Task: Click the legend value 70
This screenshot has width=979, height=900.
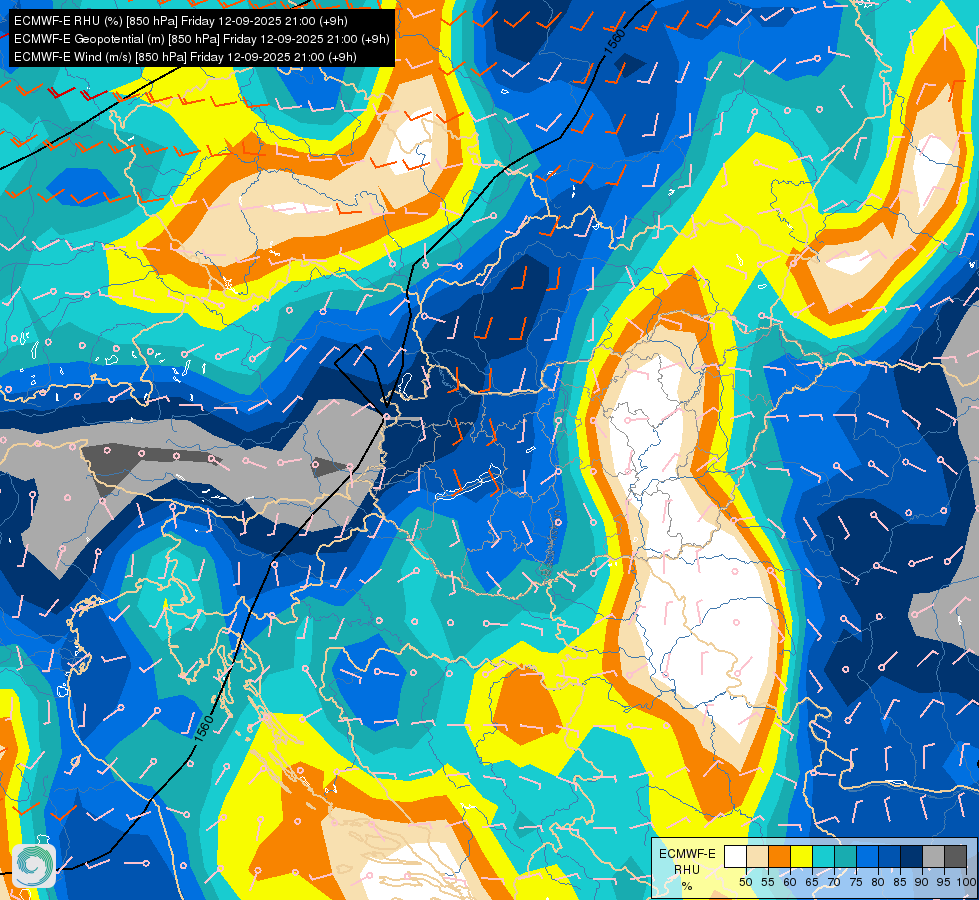Action: click(834, 883)
